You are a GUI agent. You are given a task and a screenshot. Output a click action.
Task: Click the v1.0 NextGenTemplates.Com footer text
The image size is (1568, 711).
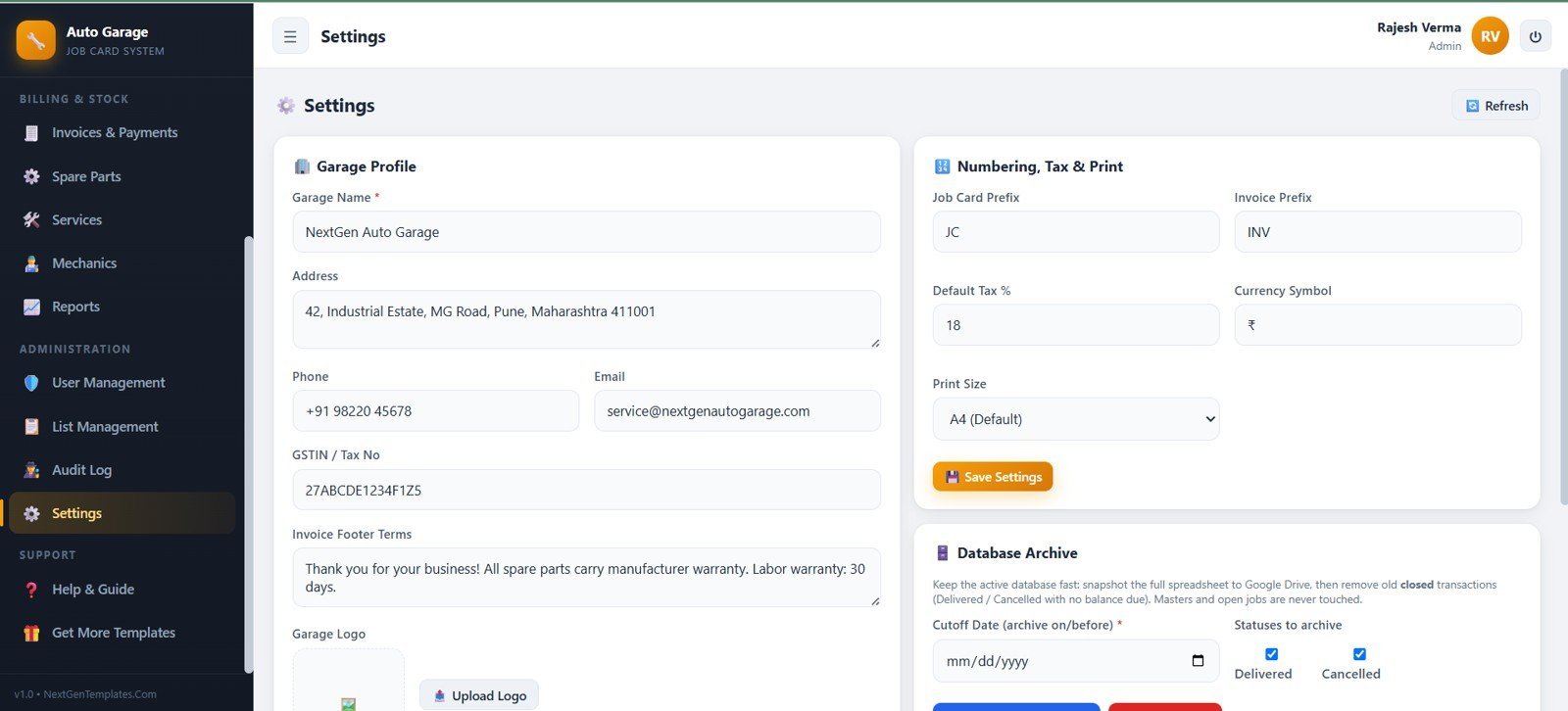[85, 694]
